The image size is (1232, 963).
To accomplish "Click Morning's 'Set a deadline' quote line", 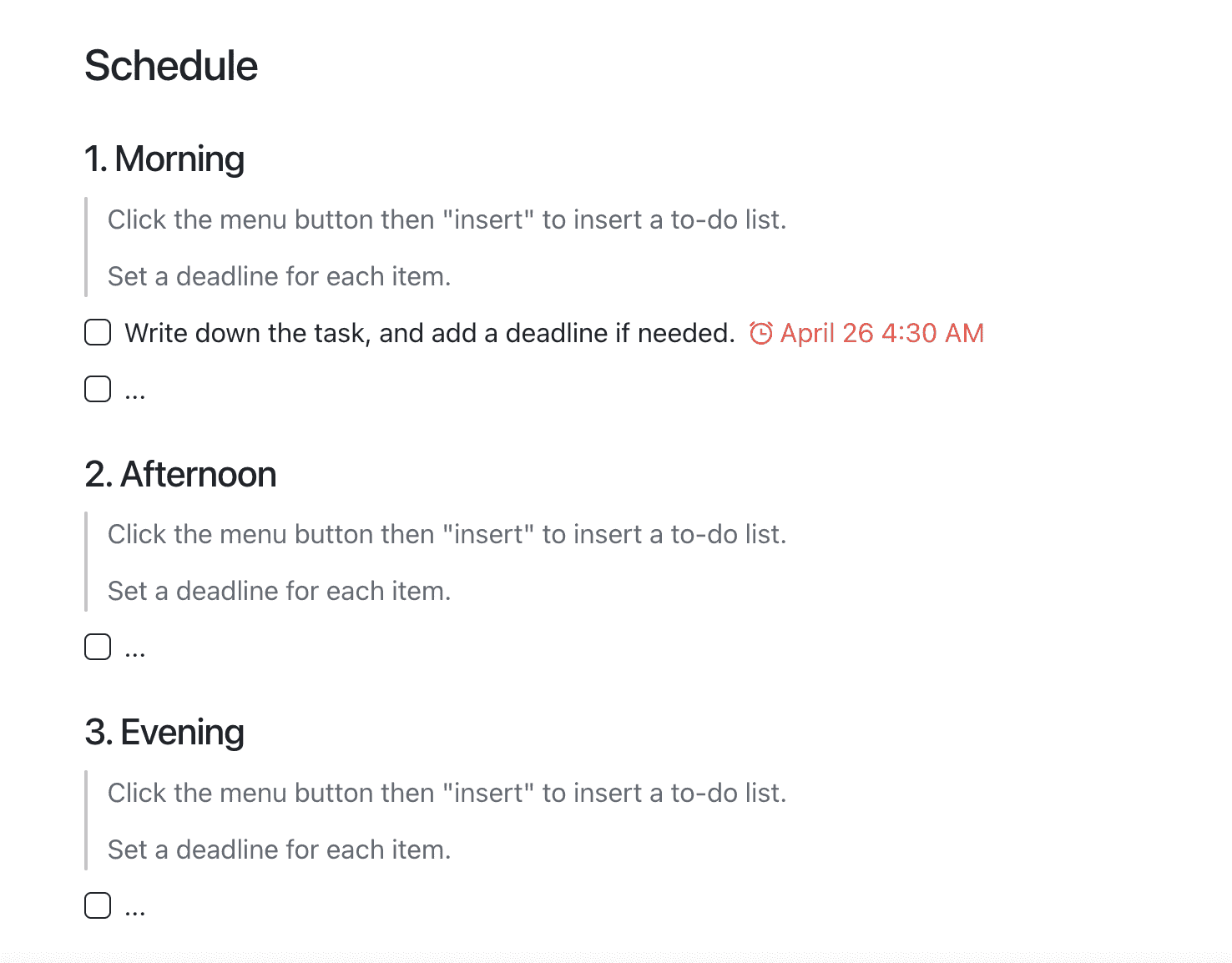I will pos(280,276).
